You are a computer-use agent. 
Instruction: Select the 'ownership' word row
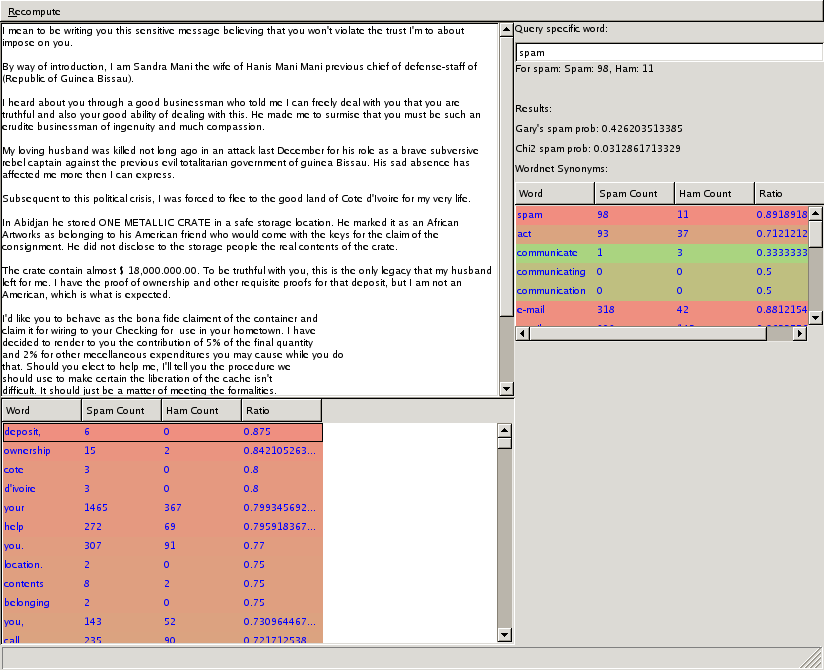click(x=162, y=451)
